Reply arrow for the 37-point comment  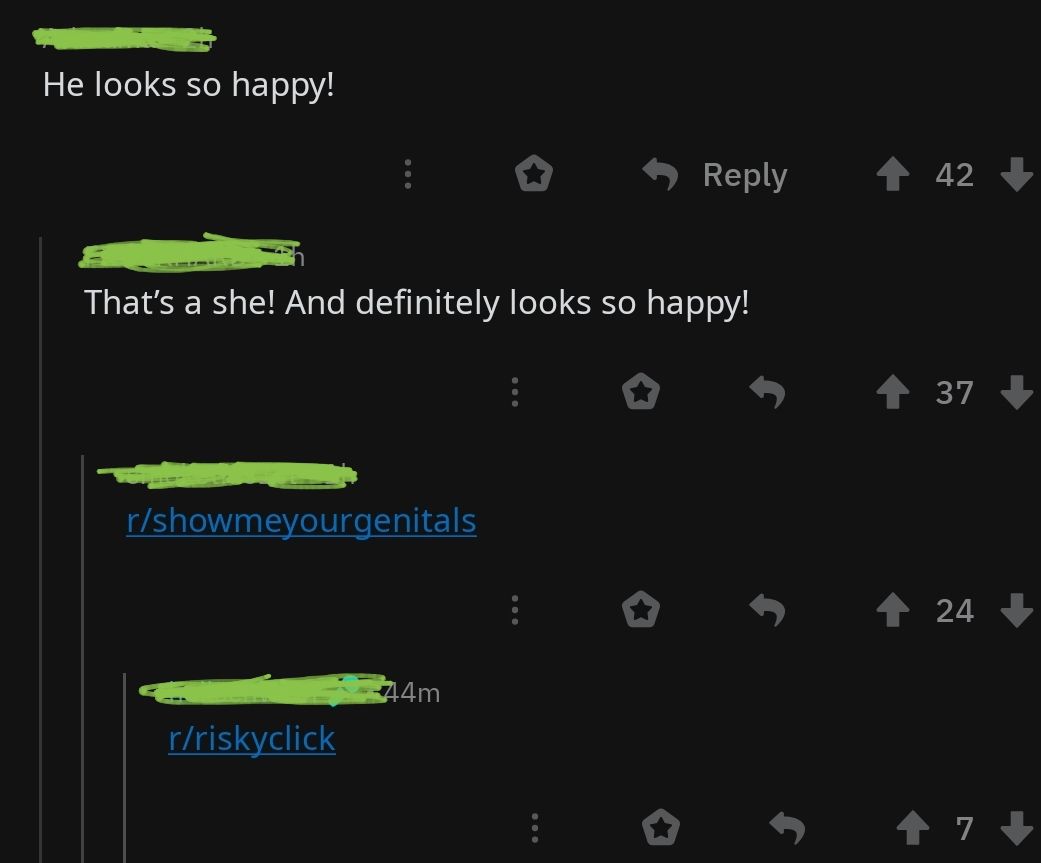(x=767, y=392)
